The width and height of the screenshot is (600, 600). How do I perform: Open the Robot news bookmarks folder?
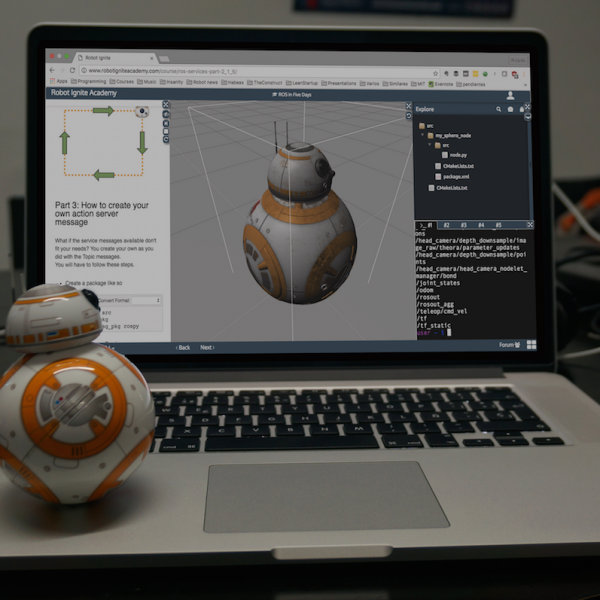point(202,82)
